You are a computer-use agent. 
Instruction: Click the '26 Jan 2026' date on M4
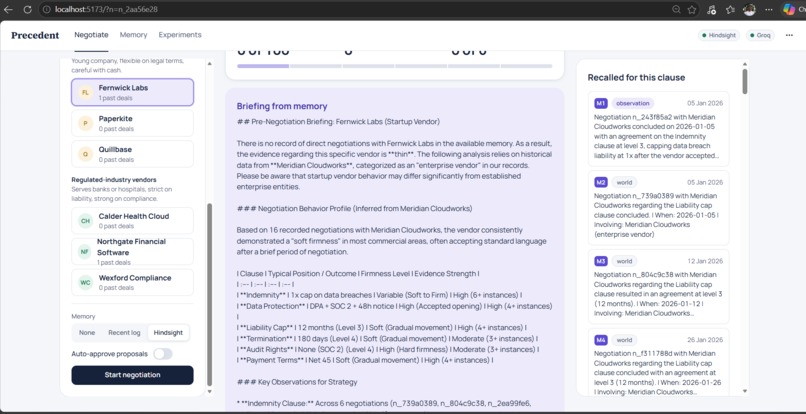click(x=705, y=340)
